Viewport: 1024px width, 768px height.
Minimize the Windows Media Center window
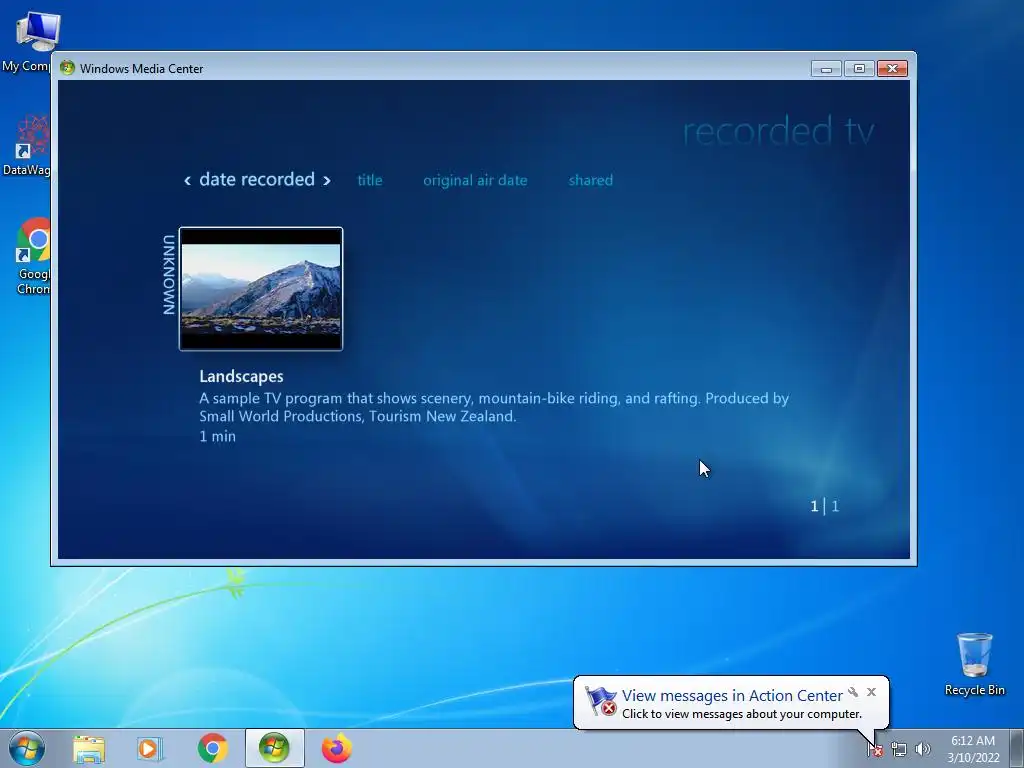[826, 69]
